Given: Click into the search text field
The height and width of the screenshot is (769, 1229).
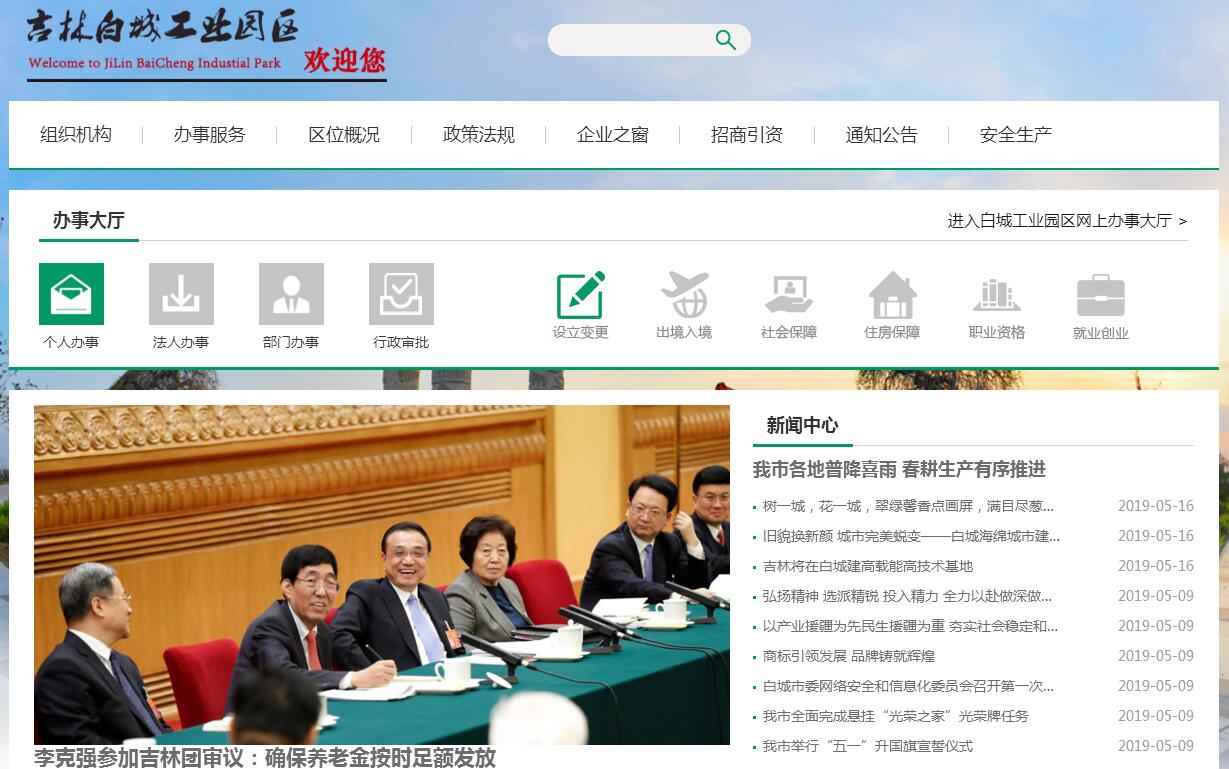Looking at the screenshot, I should 632,40.
